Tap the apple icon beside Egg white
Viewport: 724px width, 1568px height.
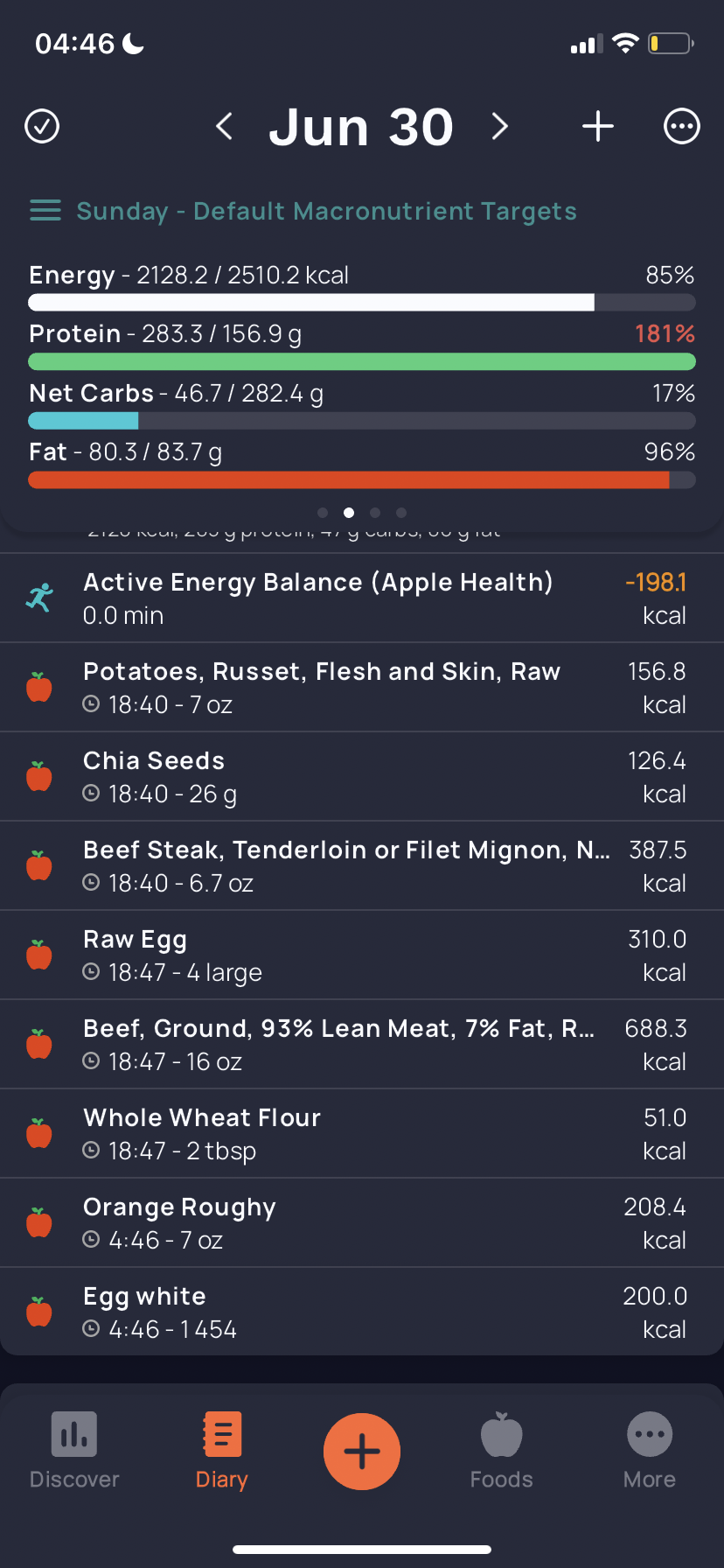click(x=39, y=1312)
